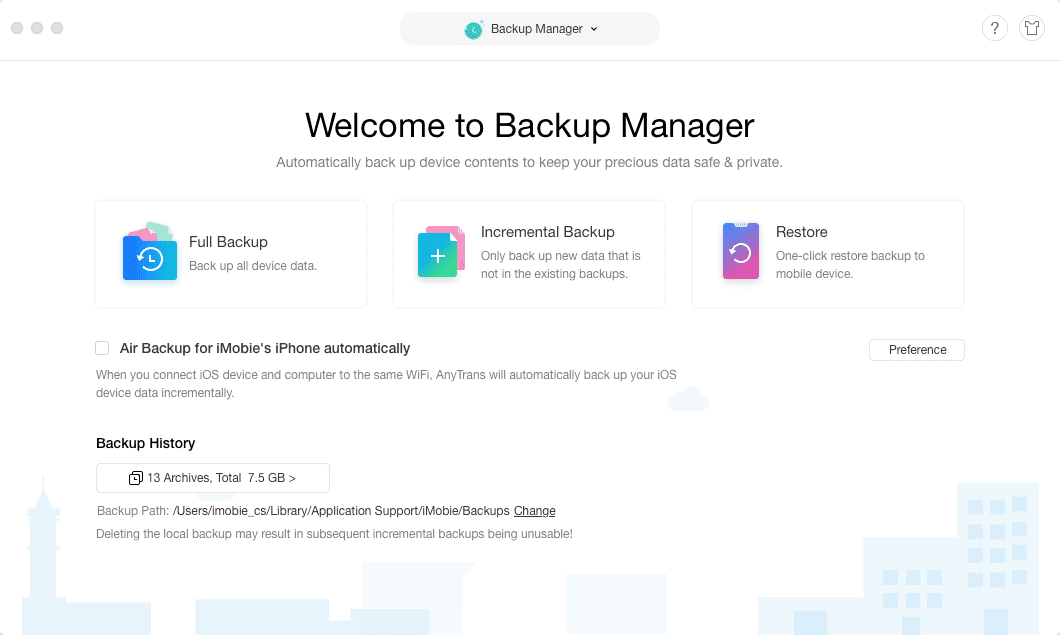Image resolution: width=1060 pixels, height=635 pixels.
Task: Click the gift box icon top right
Action: pyautogui.click(x=1032, y=28)
